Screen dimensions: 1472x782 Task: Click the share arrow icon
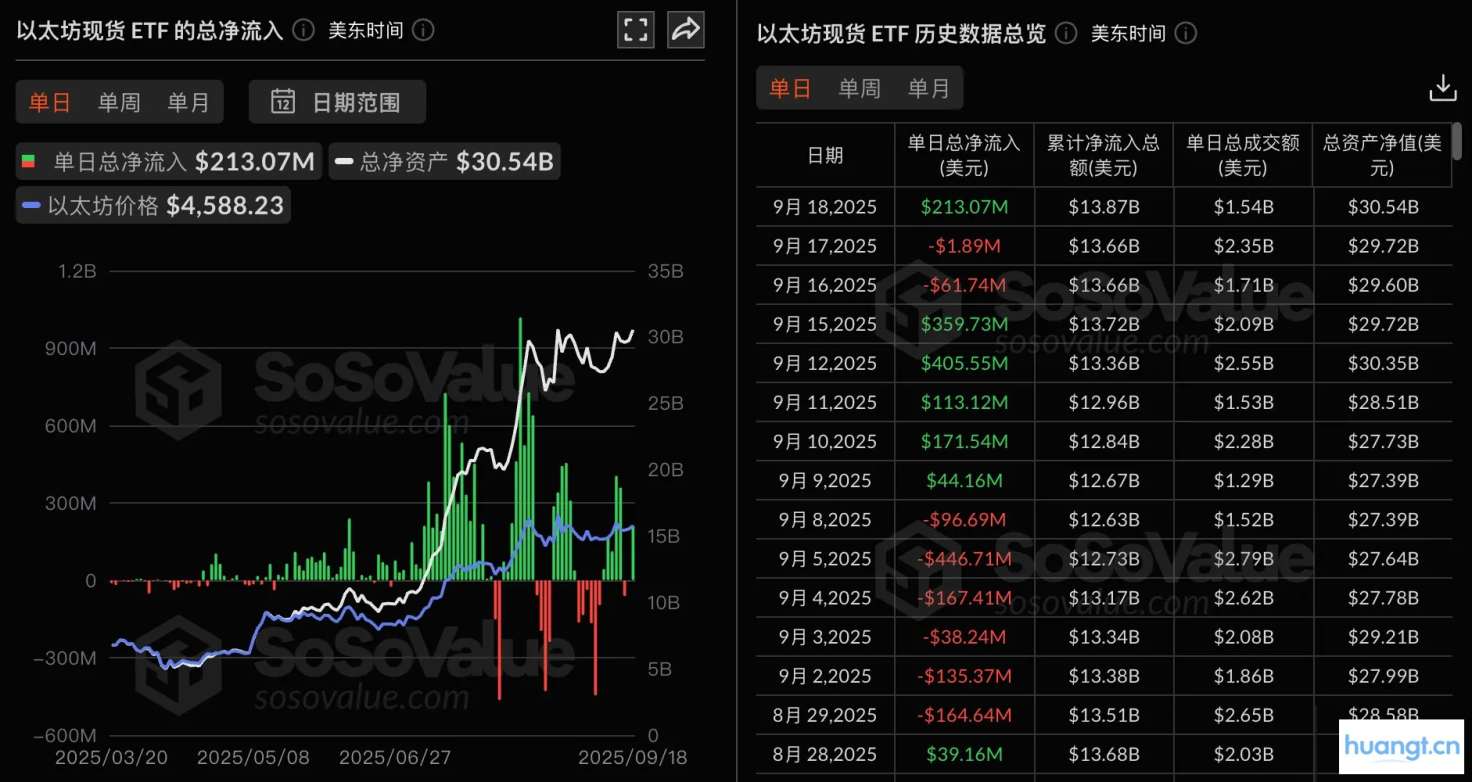(x=686, y=30)
